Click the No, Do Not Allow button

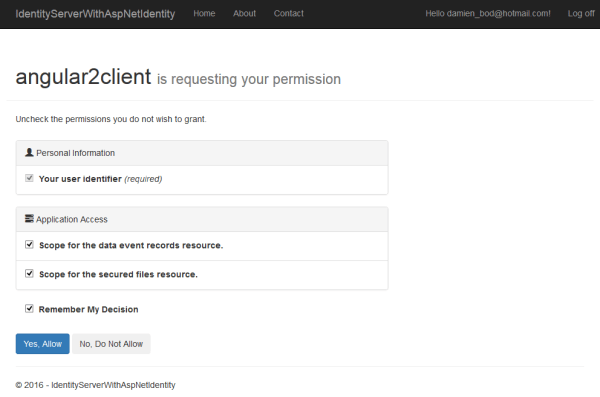(111, 344)
